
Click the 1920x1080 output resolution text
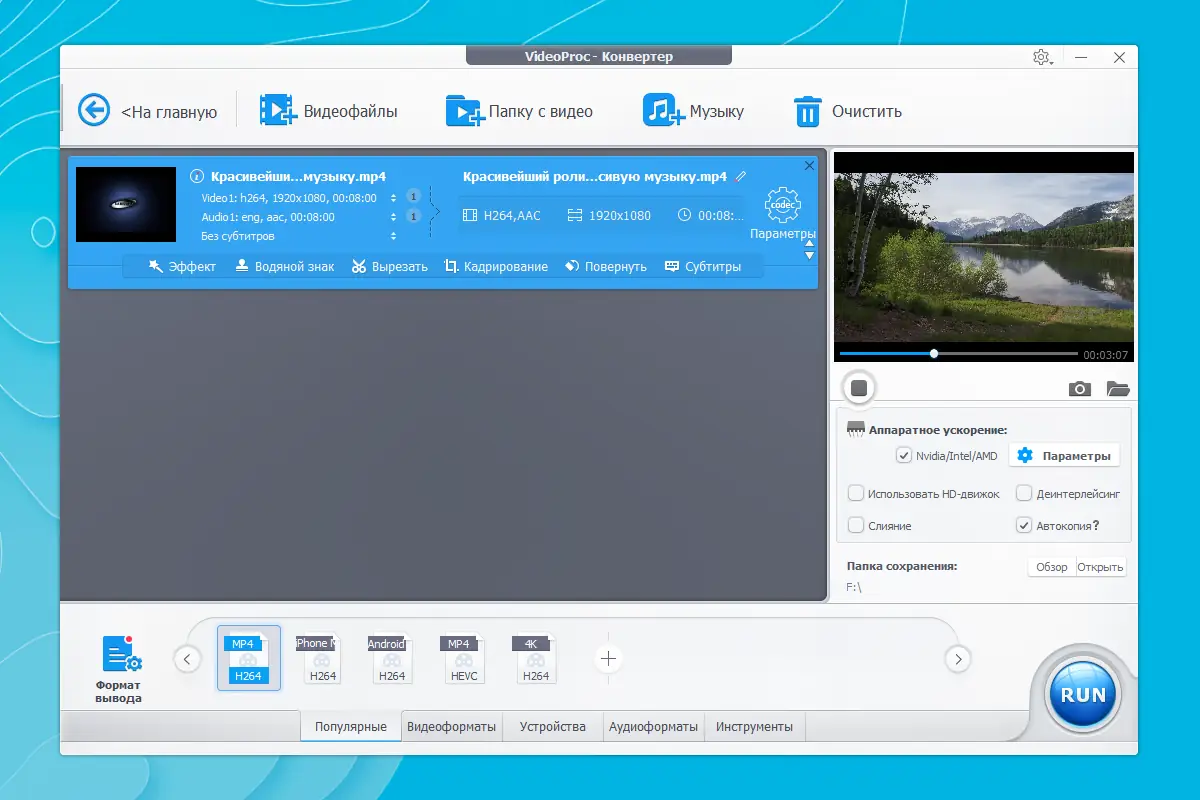pos(620,215)
